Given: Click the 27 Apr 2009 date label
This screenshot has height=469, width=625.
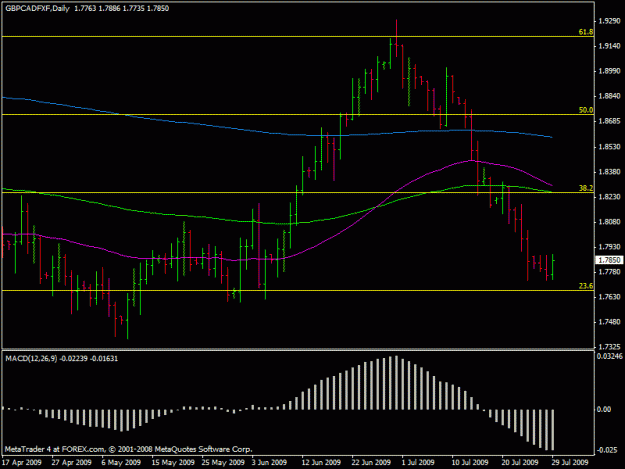Looking at the screenshot, I should [71, 462].
